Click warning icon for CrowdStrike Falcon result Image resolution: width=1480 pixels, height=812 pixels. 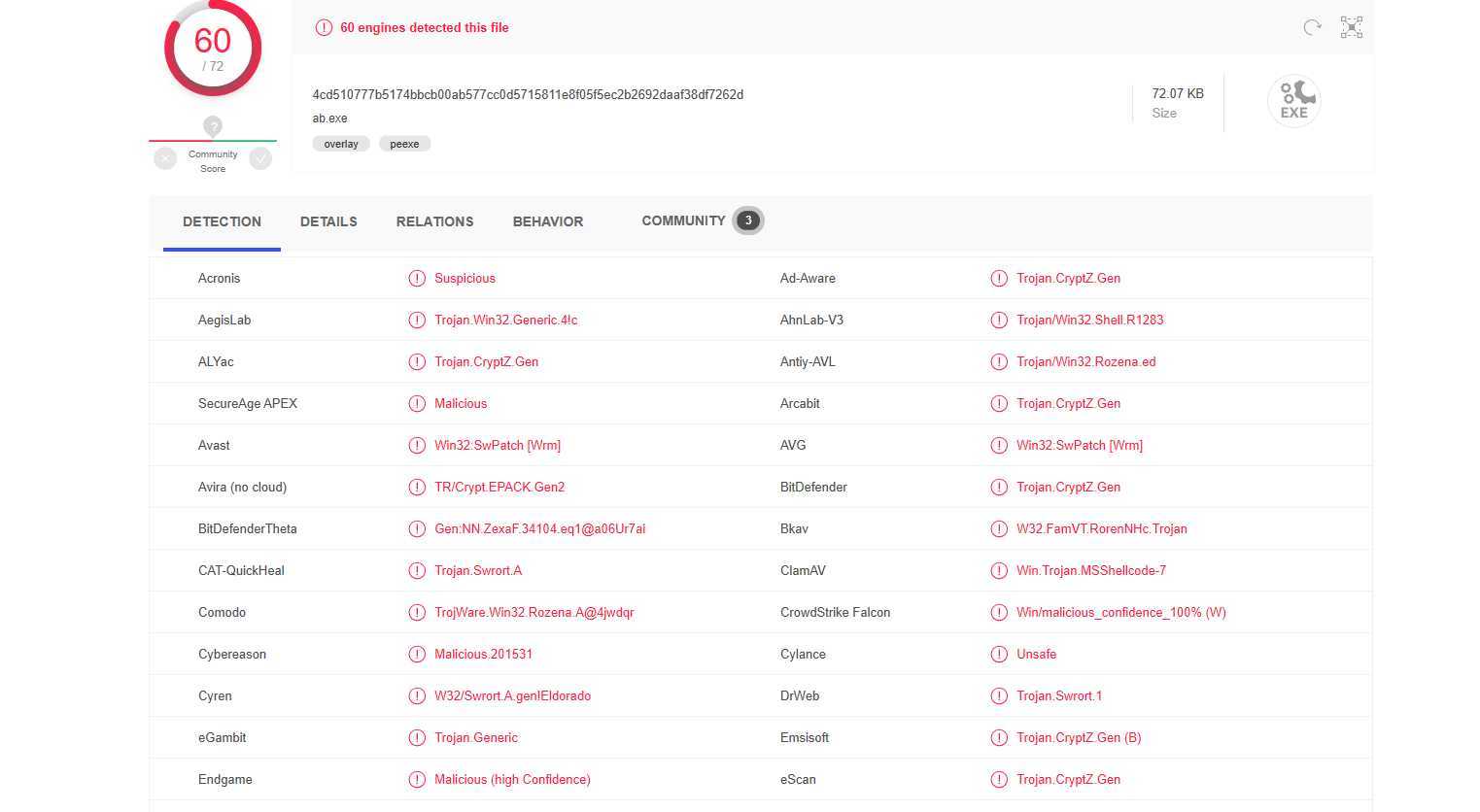tap(999, 612)
